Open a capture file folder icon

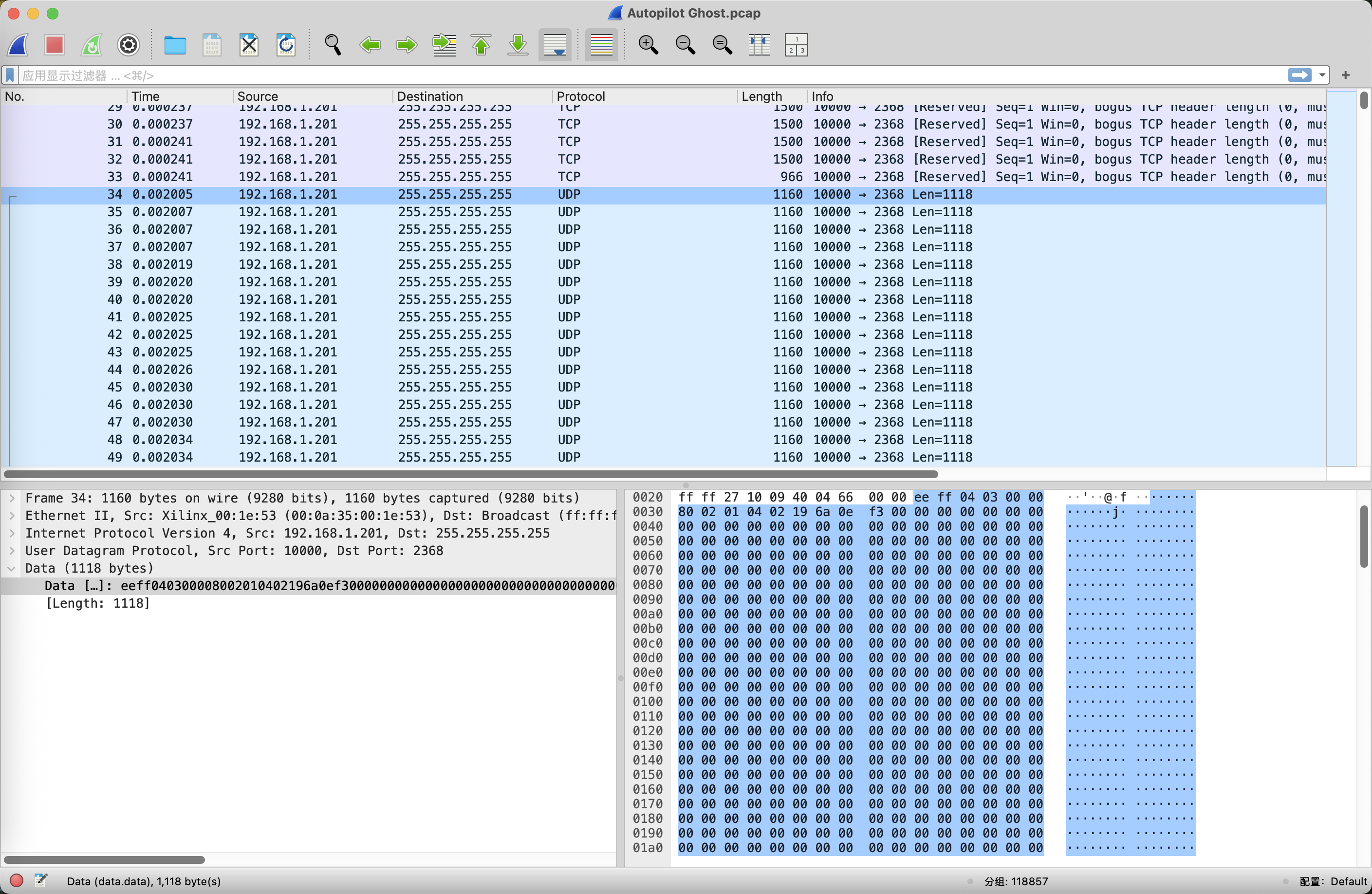175,44
